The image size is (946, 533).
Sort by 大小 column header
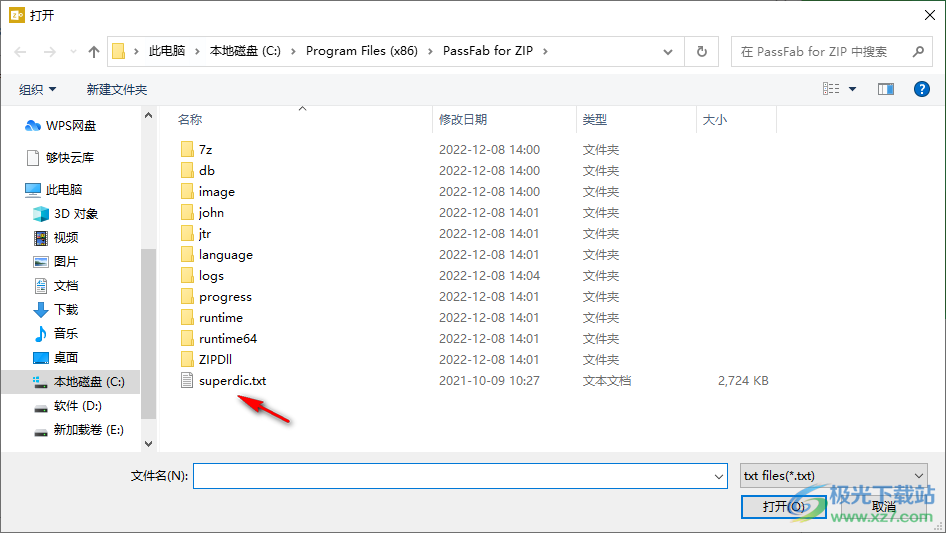(x=715, y=120)
